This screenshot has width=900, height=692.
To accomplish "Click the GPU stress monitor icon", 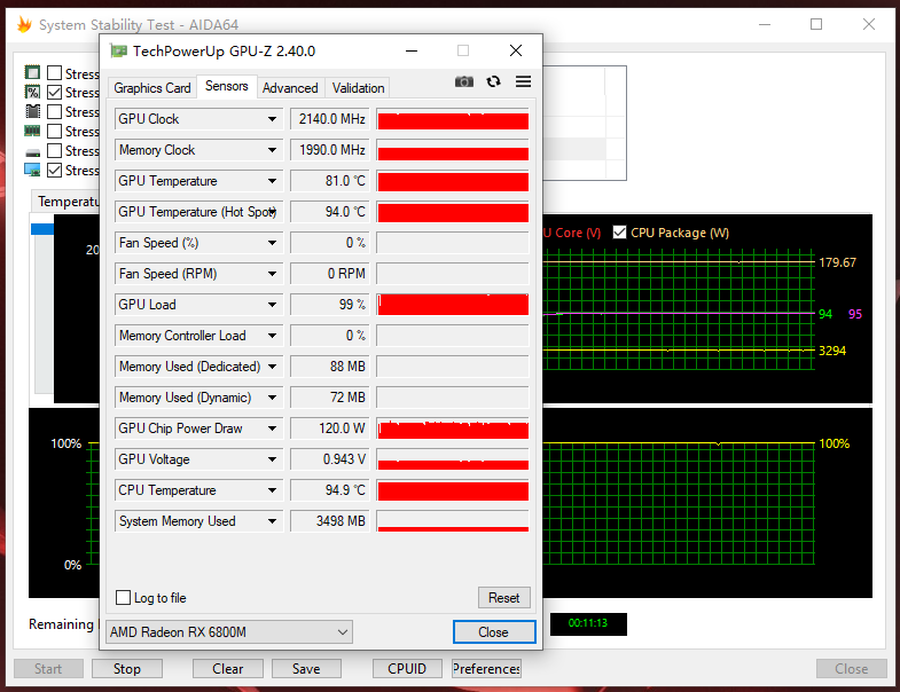I will click(x=32, y=170).
